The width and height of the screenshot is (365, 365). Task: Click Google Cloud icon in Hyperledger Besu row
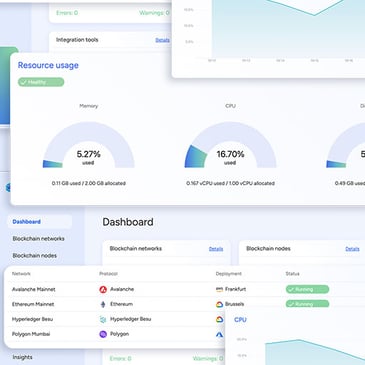click(x=219, y=319)
